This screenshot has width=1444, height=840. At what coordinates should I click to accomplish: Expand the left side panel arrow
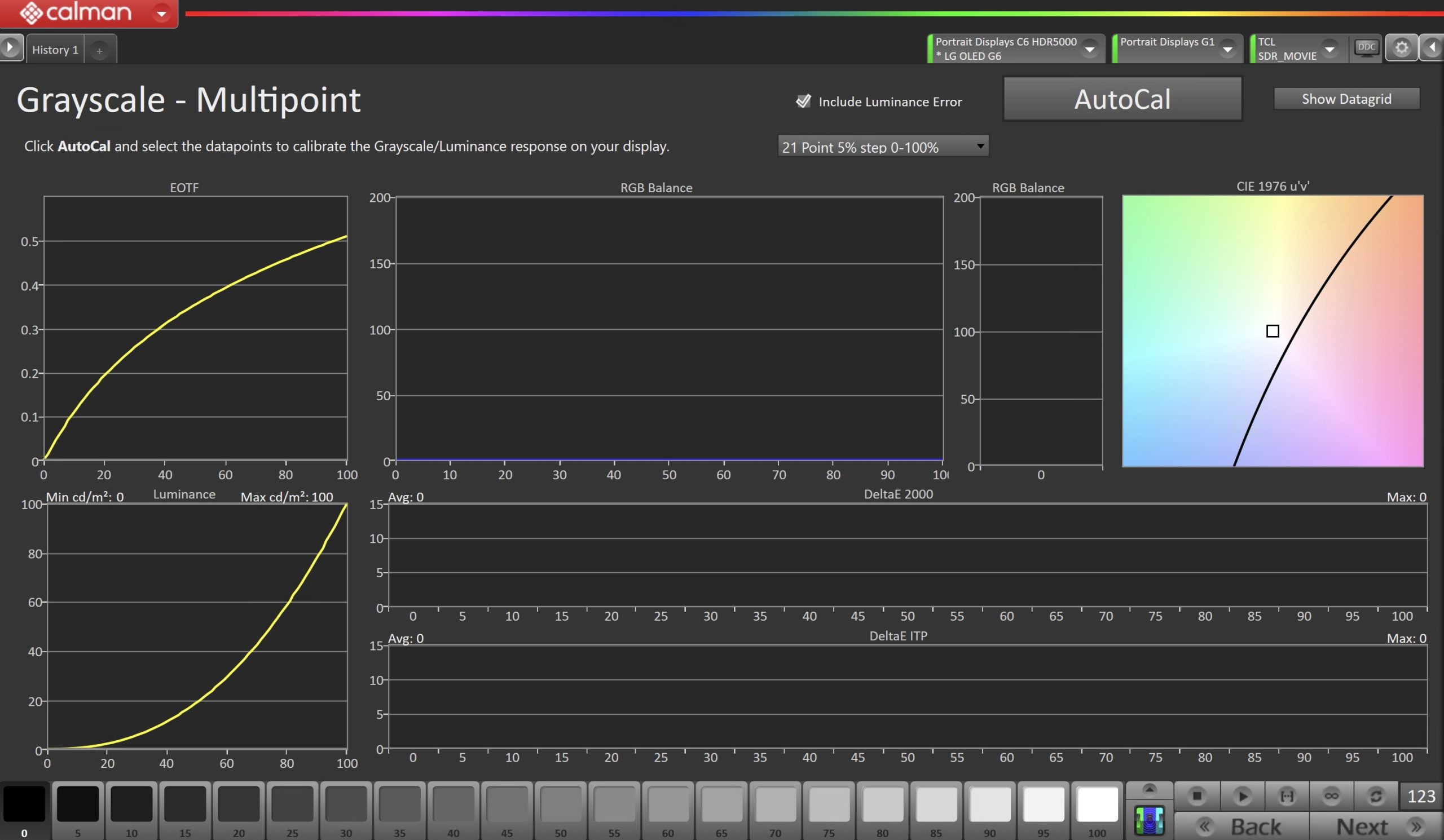11,47
